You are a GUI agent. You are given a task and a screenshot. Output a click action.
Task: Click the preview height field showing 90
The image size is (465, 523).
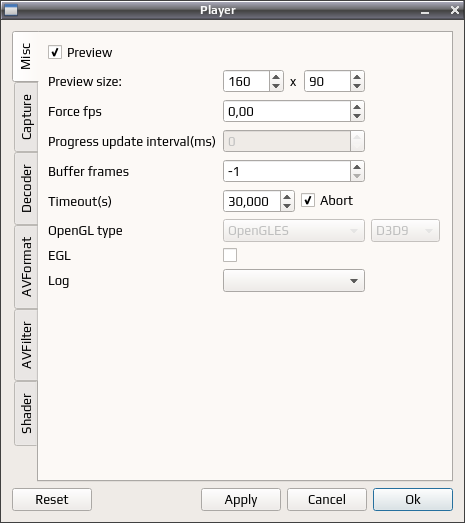327,81
